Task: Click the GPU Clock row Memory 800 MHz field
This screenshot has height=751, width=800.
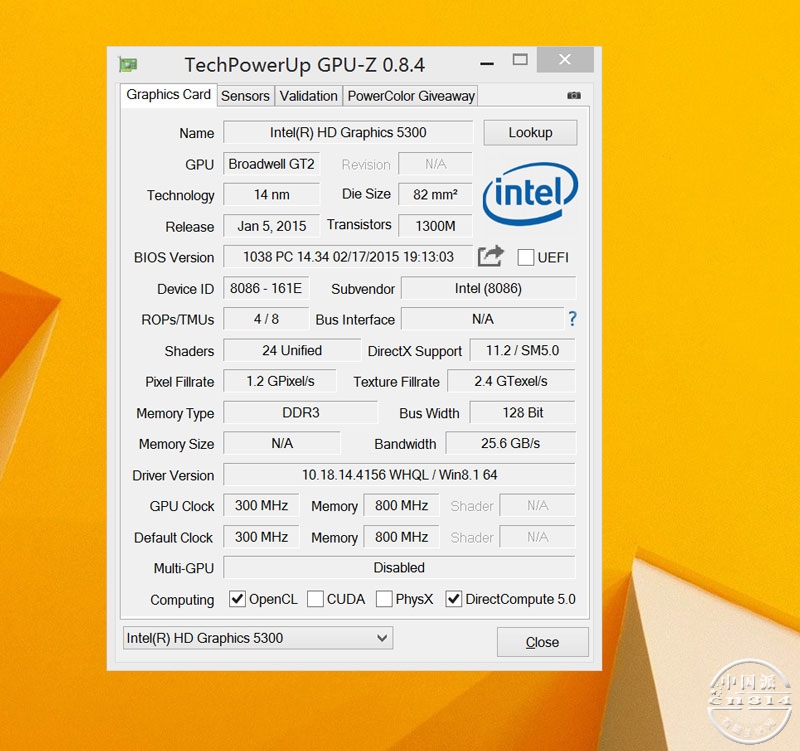Action: point(402,506)
